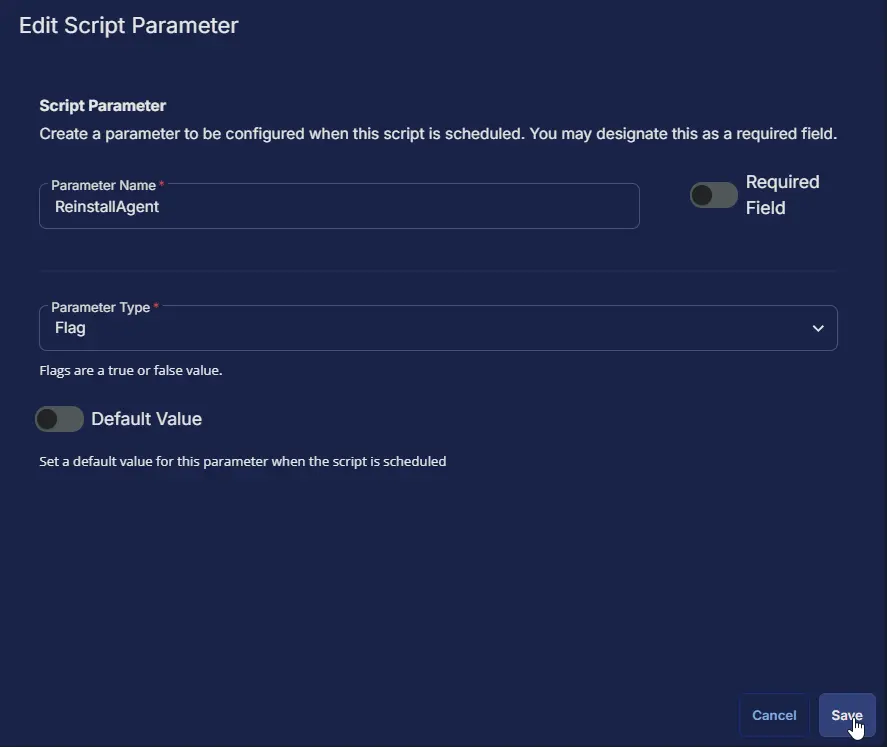887x747 pixels.
Task: Click the Parameter Type chevron arrow
Action: point(818,328)
